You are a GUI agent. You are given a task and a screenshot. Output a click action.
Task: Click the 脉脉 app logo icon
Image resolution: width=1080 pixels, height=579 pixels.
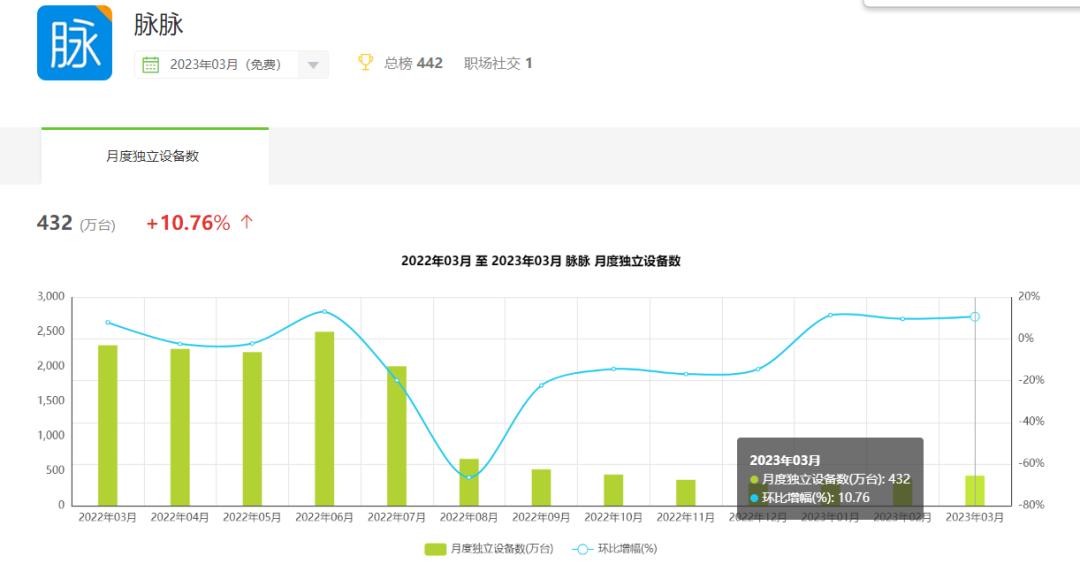pyautogui.click(x=75, y=42)
